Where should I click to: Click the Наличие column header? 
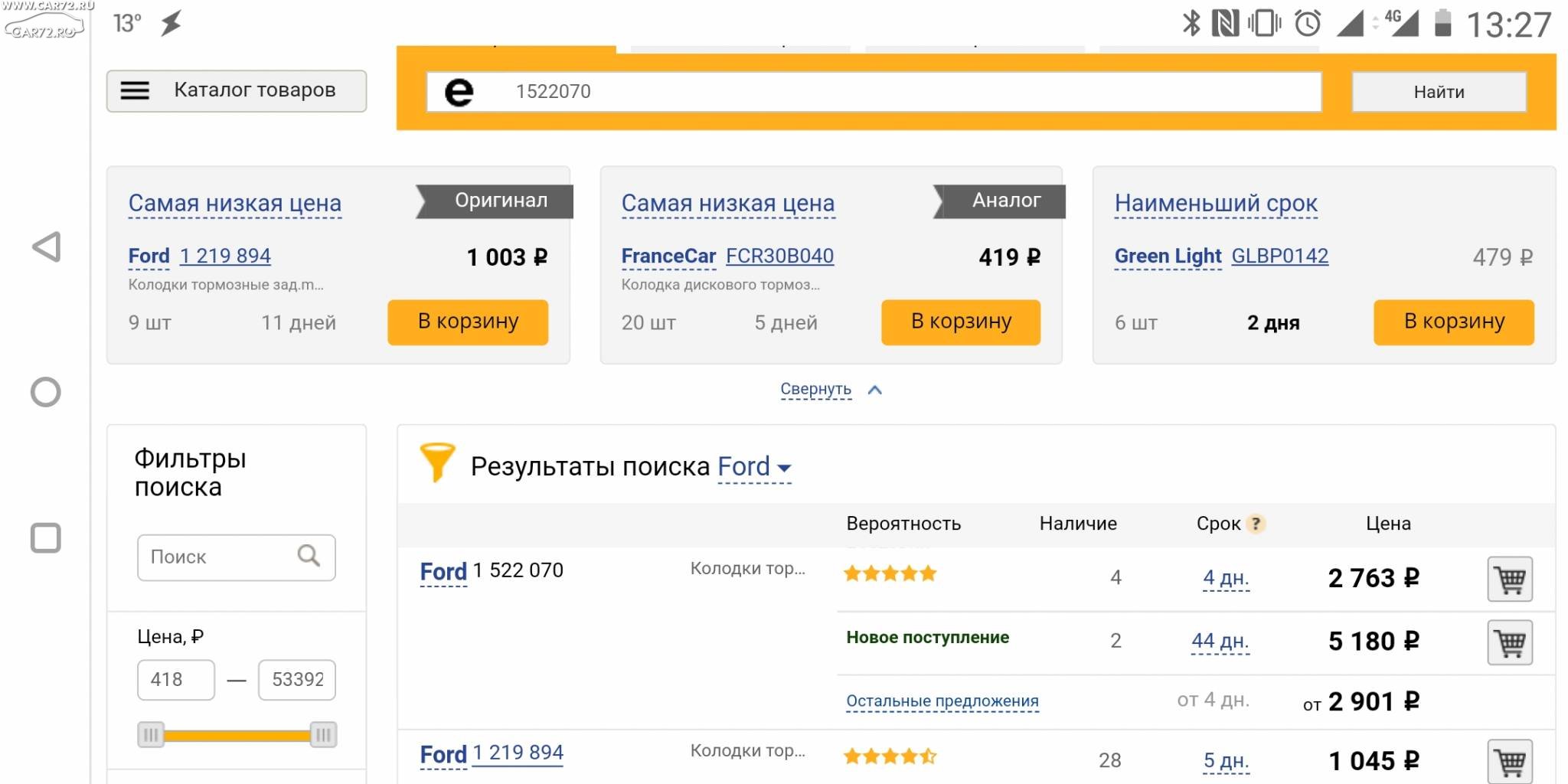[x=1078, y=524]
